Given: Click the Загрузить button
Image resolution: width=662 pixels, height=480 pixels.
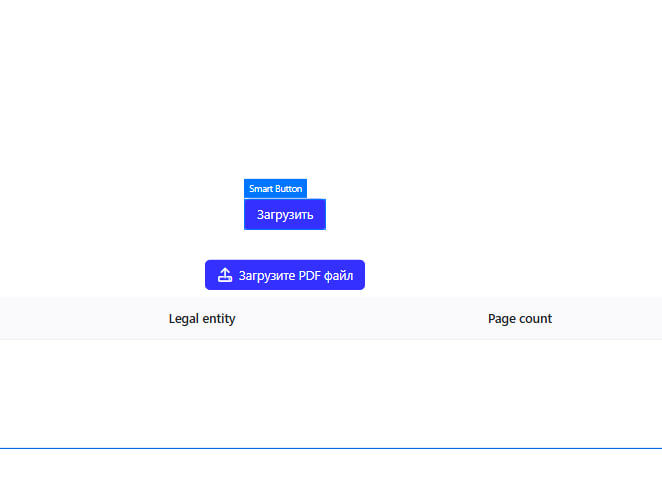Looking at the screenshot, I should point(285,214).
